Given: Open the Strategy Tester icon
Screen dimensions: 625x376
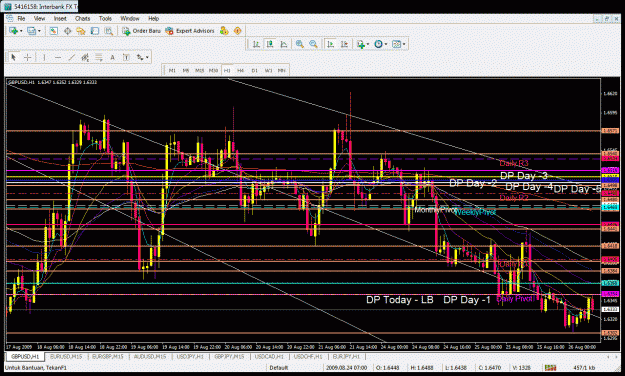Looking at the screenshot, I should 108,31.
